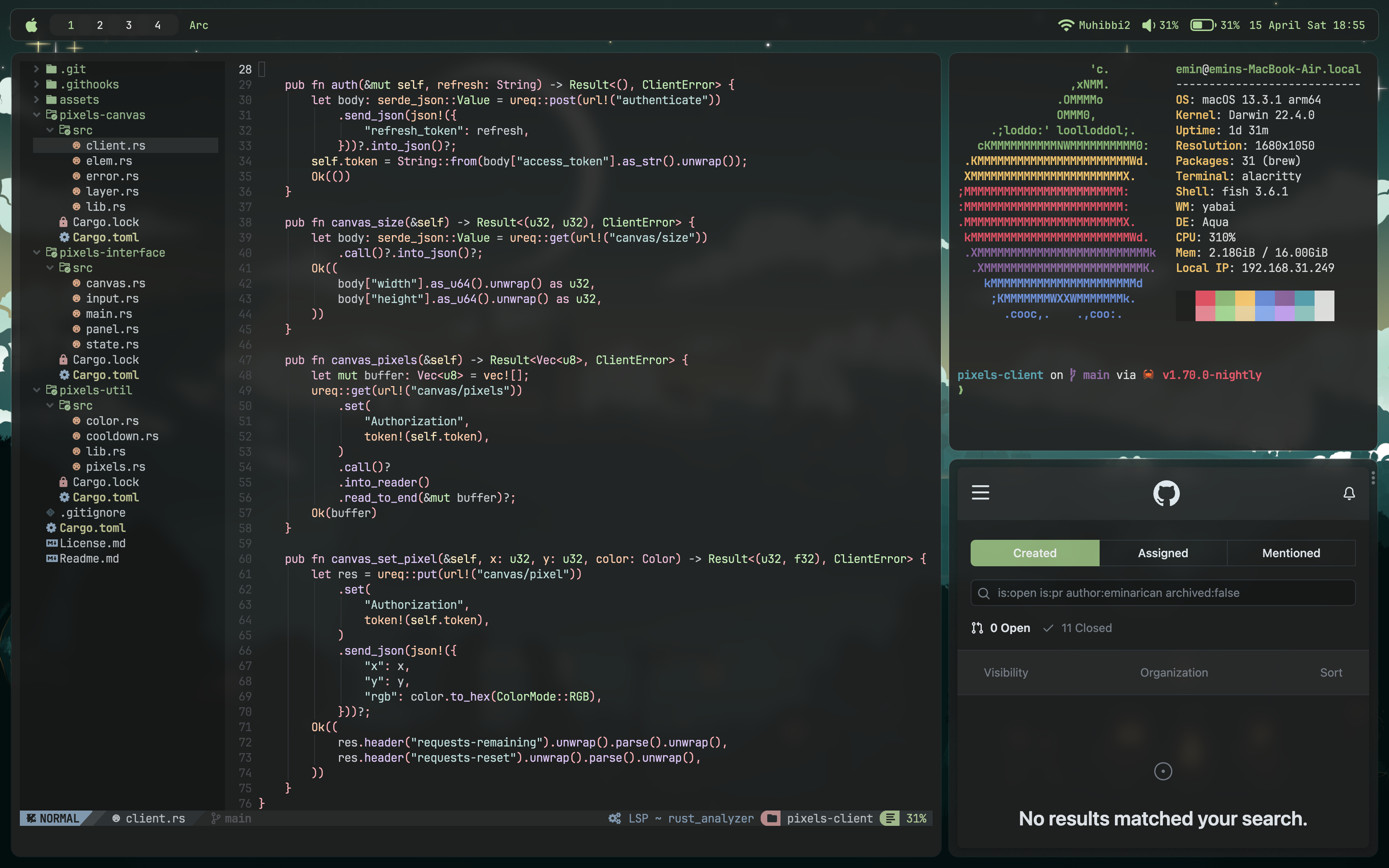Image resolution: width=1389 pixels, height=868 pixels.
Task: Click the battery icon in status bar
Action: [x=1203, y=25]
